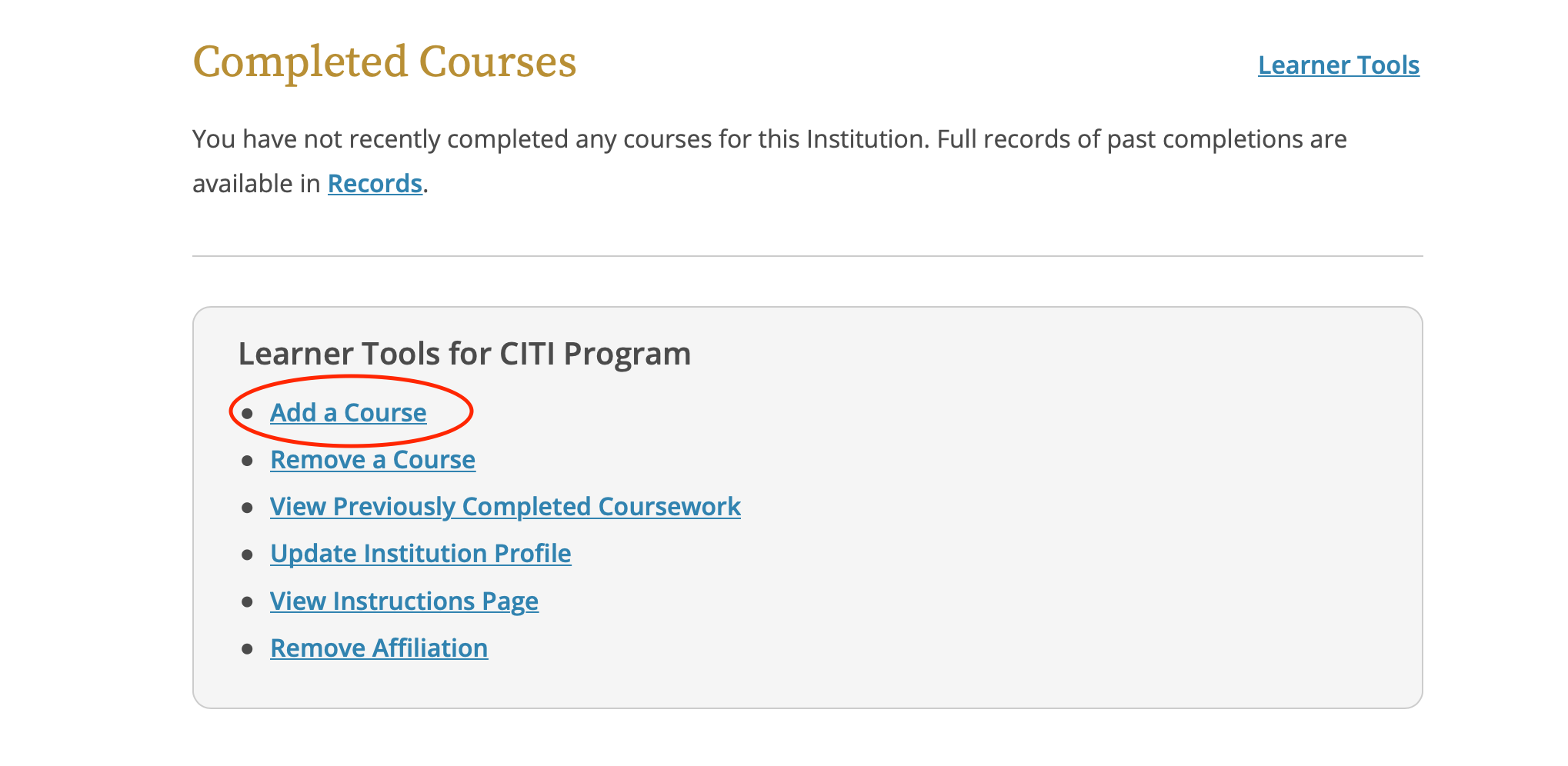Follow the Records link in the paragraph

pyautogui.click(x=375, y=183)
